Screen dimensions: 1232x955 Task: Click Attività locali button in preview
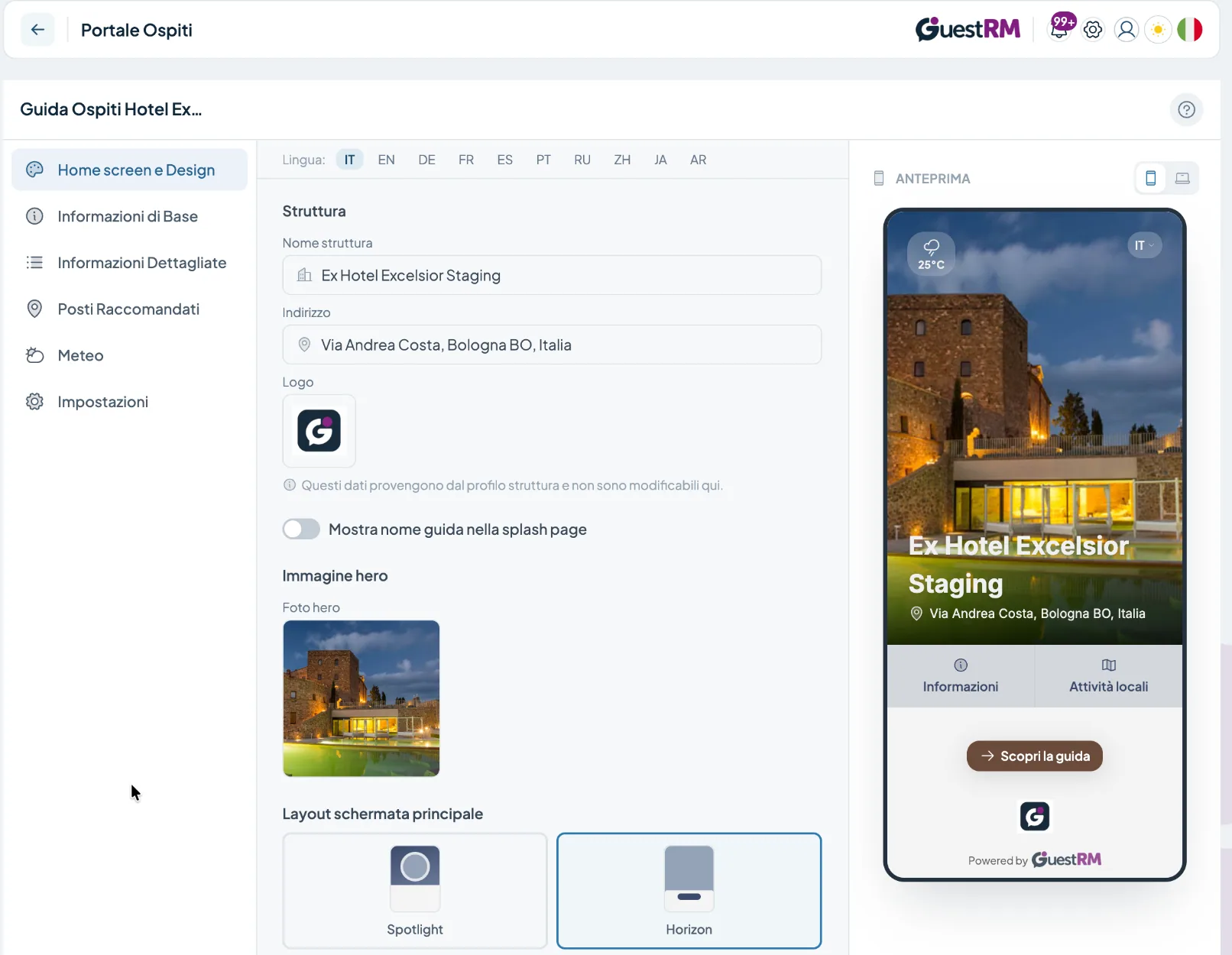(1109, 676)
